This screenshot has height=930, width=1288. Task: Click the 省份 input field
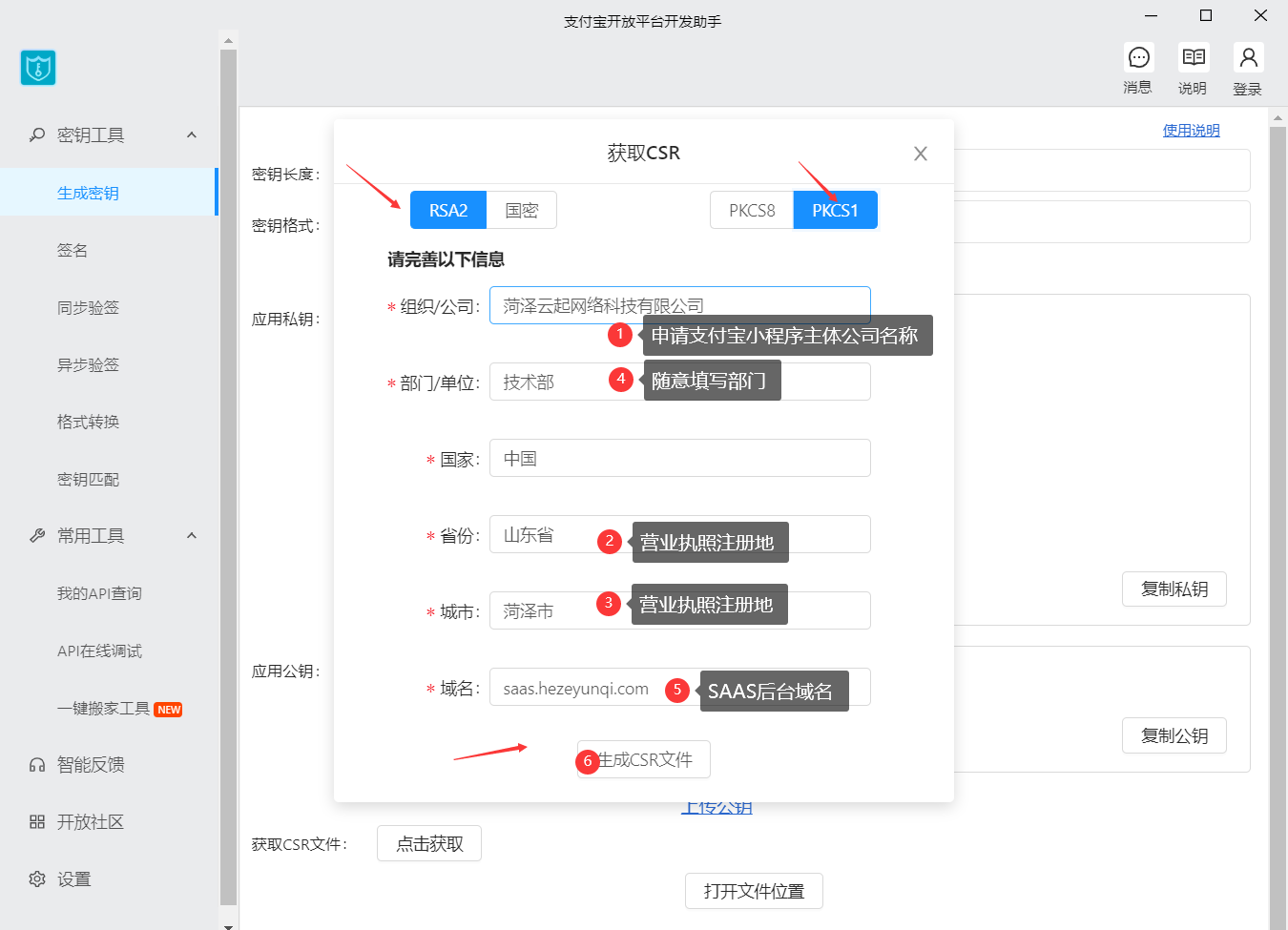click(x=680, y=534)
